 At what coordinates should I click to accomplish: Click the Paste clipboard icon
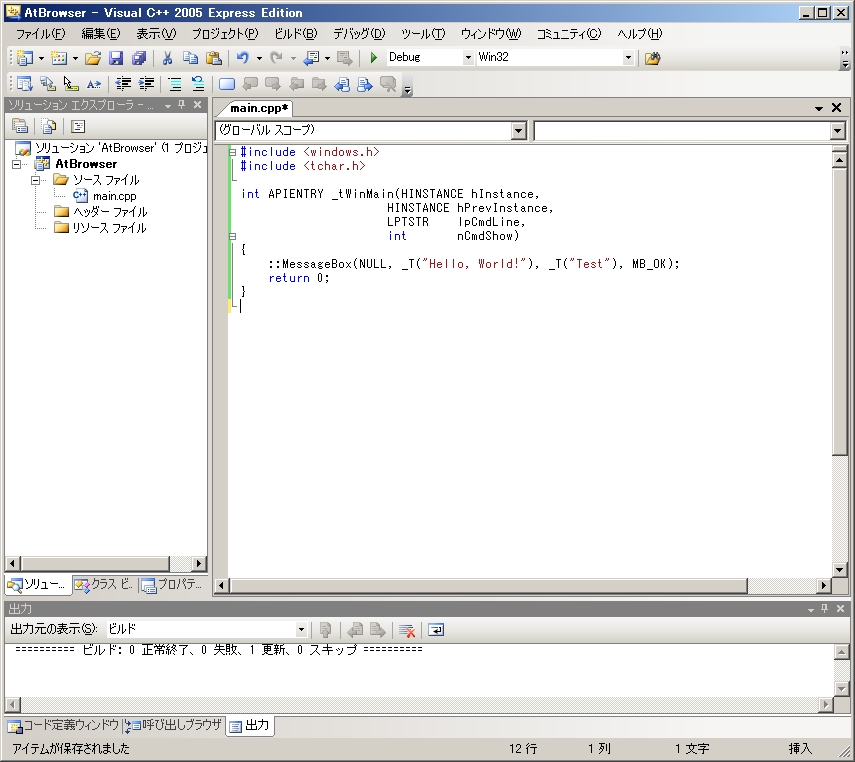(214, 57)
